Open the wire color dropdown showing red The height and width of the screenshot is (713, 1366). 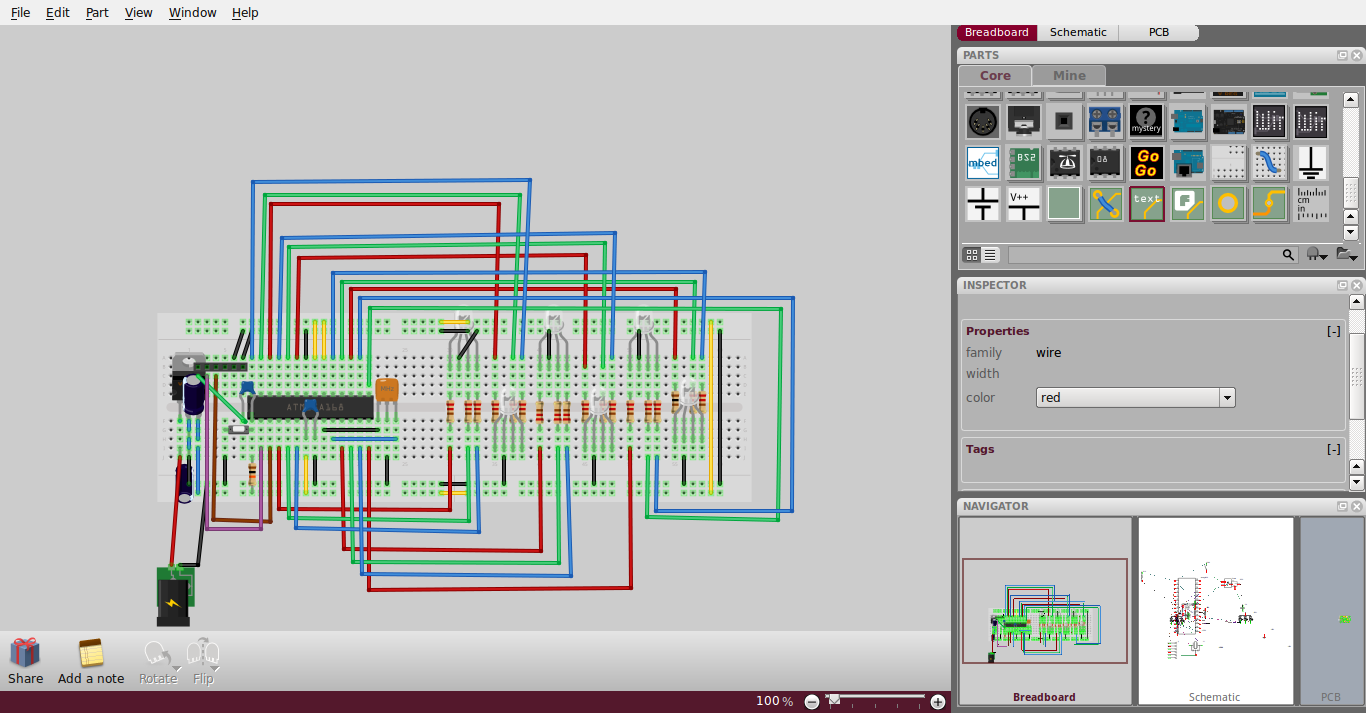[1226, 397]
